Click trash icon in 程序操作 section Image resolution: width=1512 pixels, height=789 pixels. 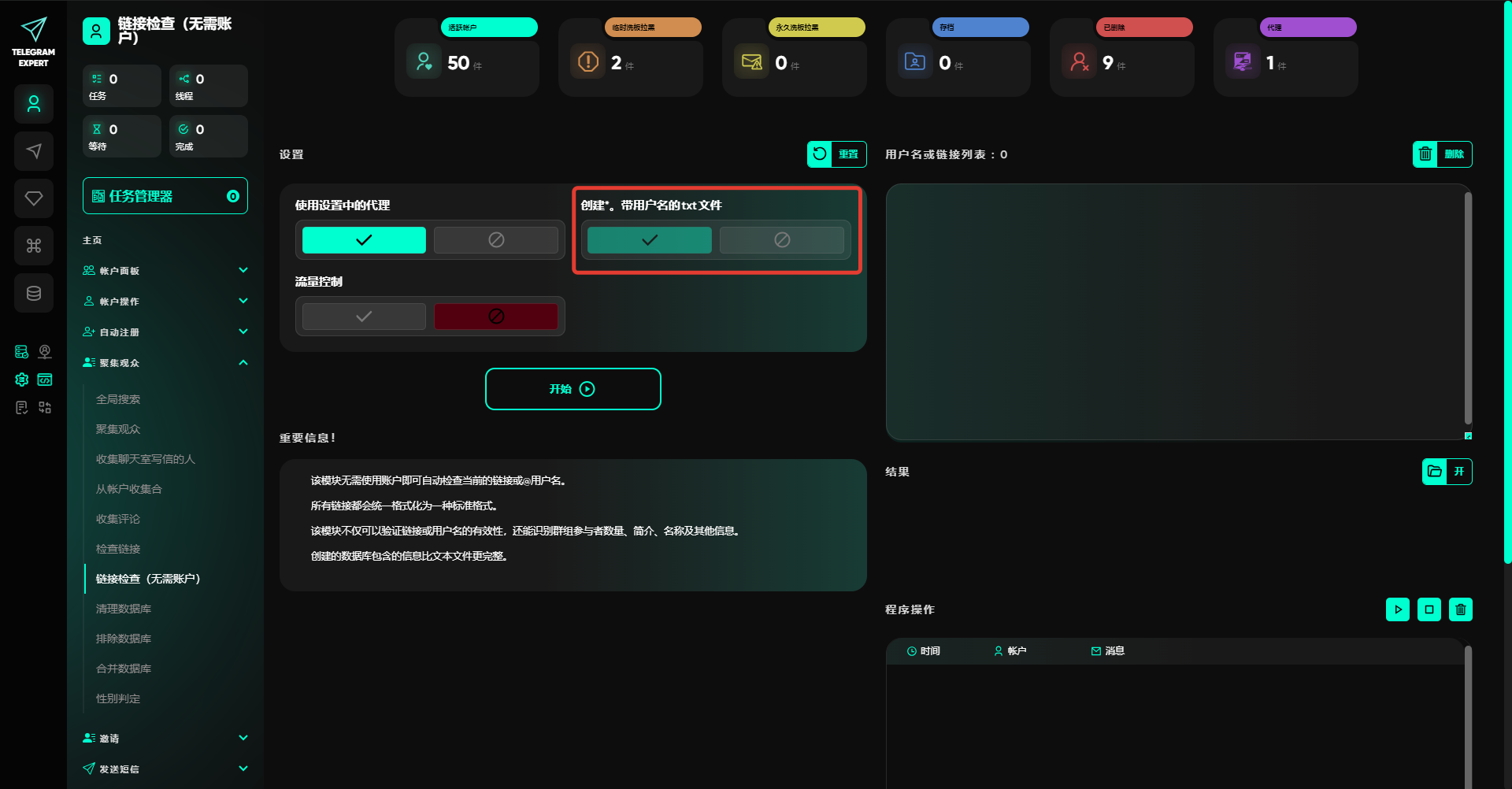tap(1460, 609)
